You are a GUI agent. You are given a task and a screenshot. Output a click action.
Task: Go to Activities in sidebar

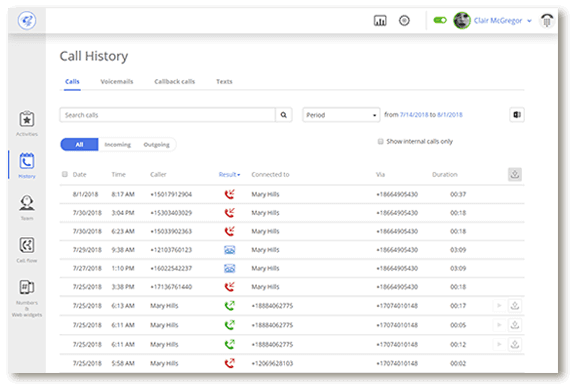27,123
